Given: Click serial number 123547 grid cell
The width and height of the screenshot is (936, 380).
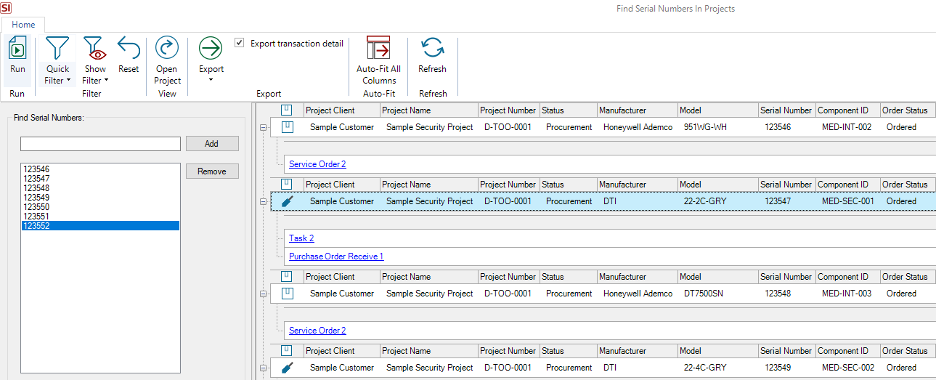Looking at the screenshot, I should [786, 202].
